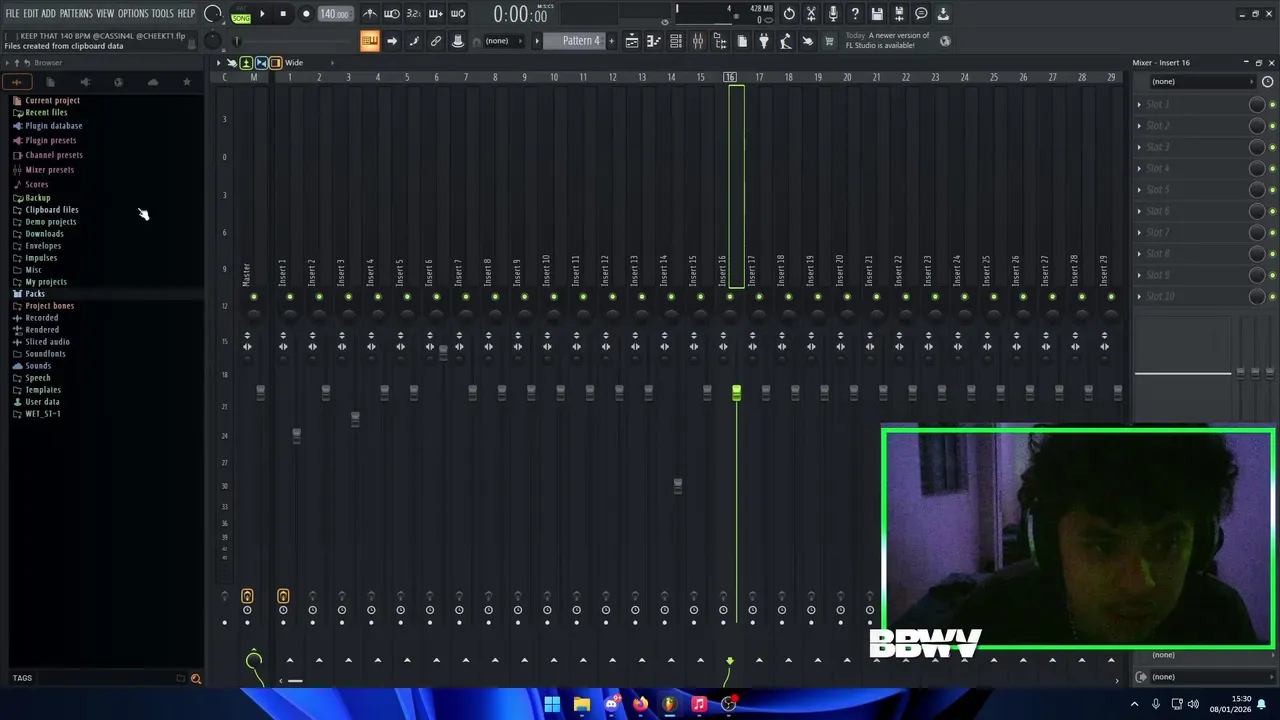Viewport: 1280px width, 720px height.
Task: Toggle the Mixer view icon in toolbar
Action: click(x=698, y=41)
